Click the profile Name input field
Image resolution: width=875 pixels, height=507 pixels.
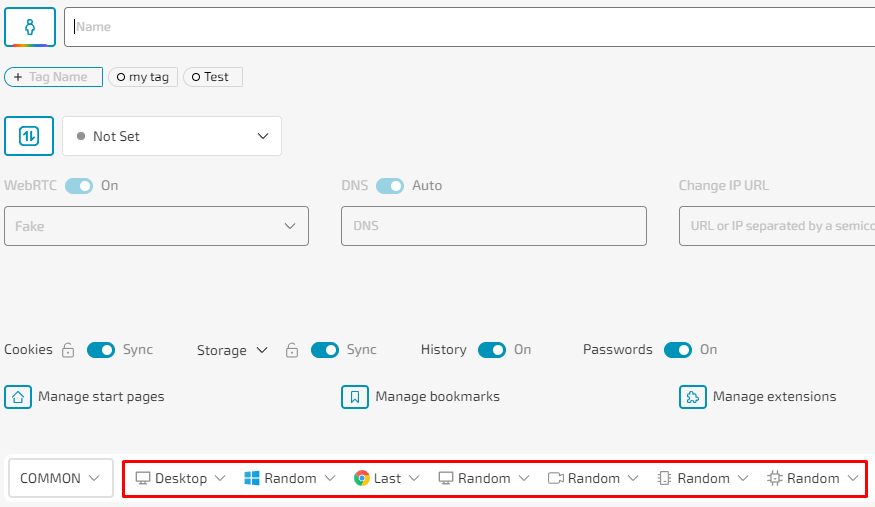(469, 27)
